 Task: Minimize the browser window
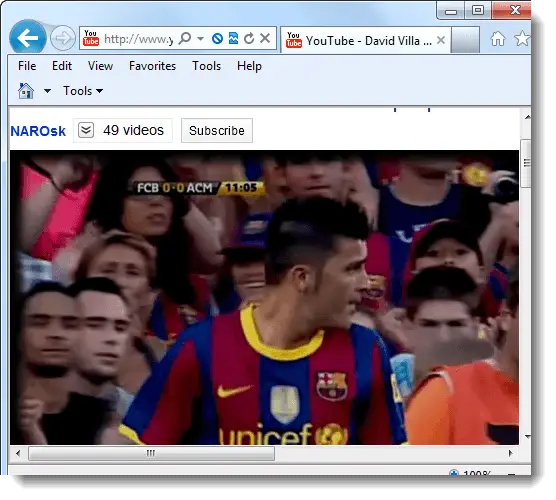coord(451,11)
